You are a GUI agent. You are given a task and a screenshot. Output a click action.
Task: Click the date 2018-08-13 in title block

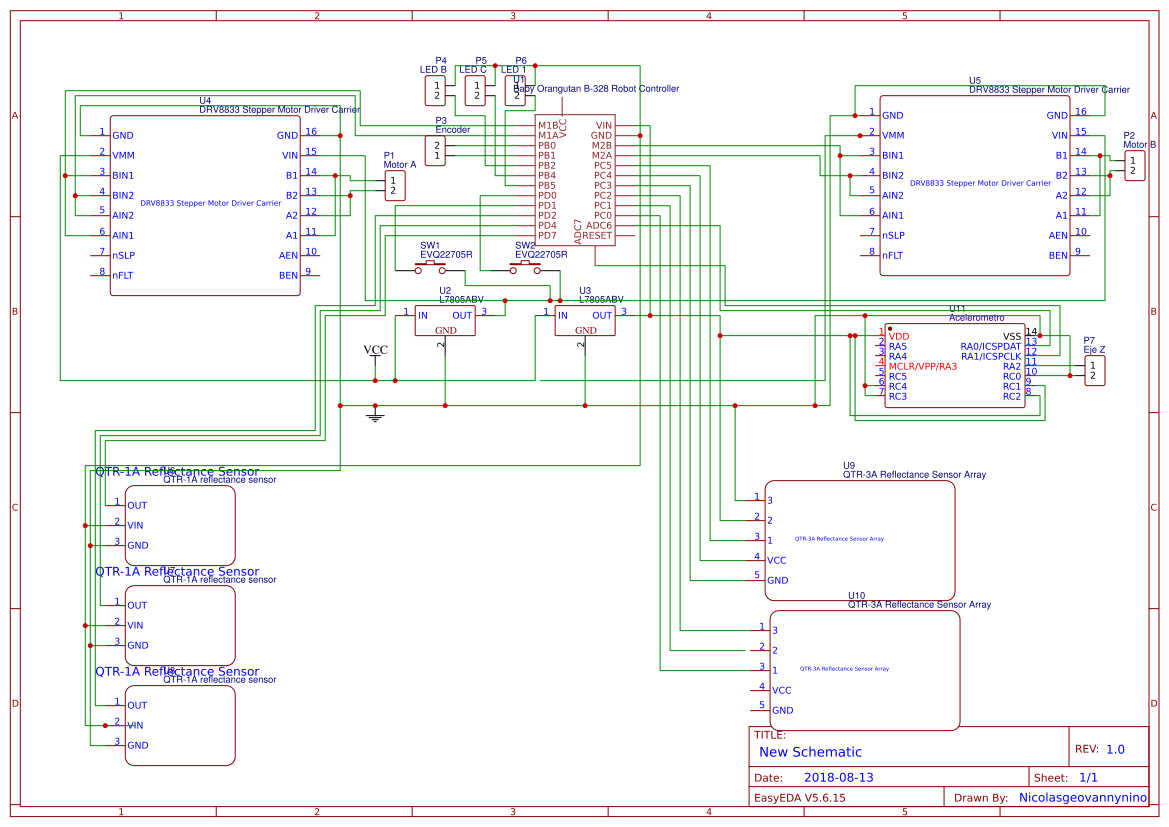click(839, 776)
